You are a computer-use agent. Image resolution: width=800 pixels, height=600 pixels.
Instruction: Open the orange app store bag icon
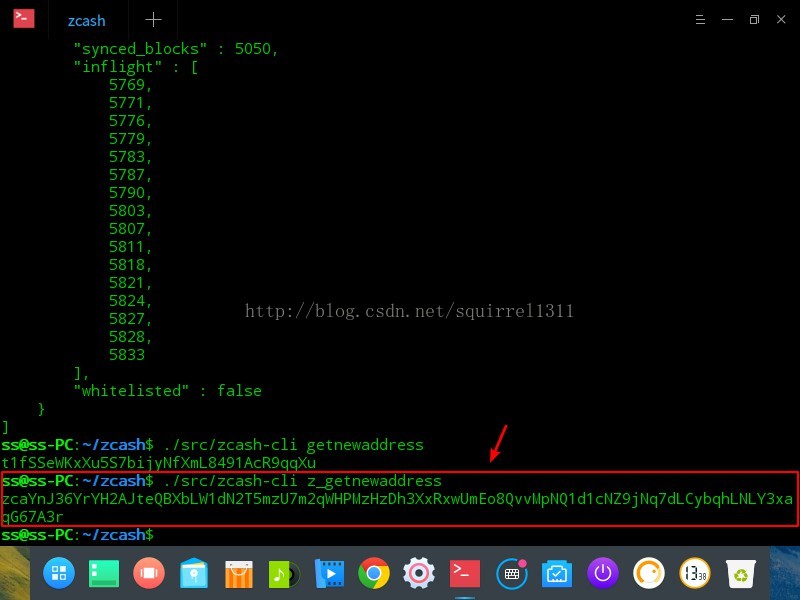[239, 573]
